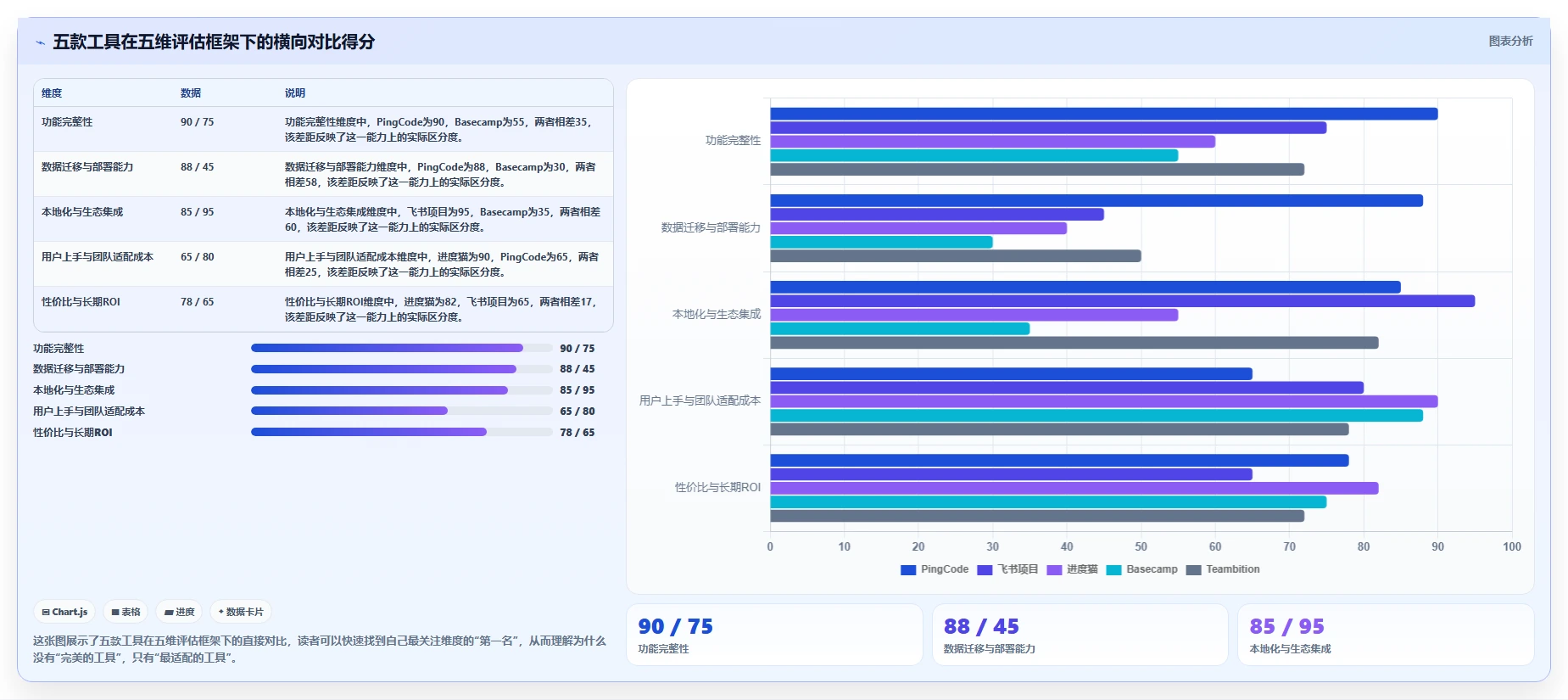Click the Teambition bar in the 性价比与长期ROI group
This screenshot has width=1568, height=700.
click(1037, 516)
